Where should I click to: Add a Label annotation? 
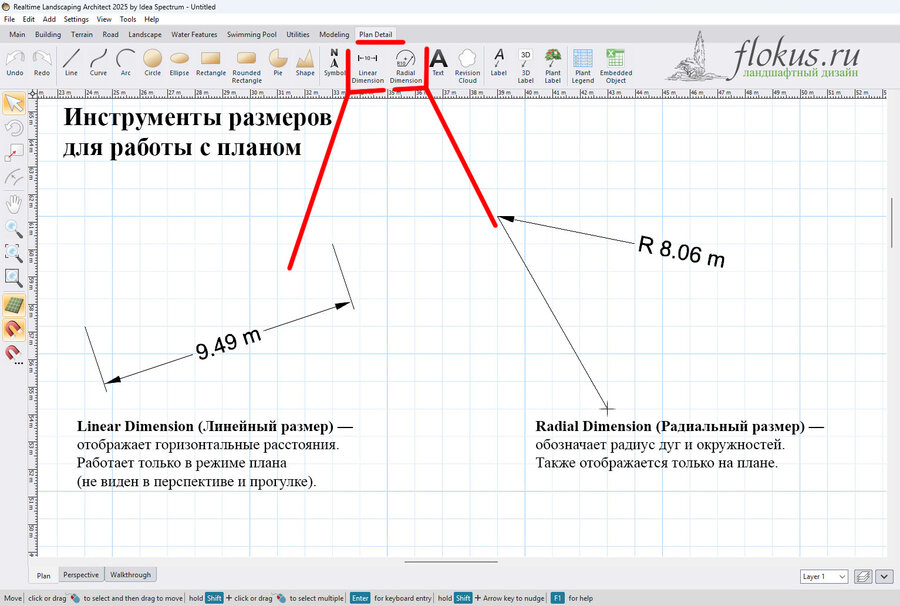499,63
